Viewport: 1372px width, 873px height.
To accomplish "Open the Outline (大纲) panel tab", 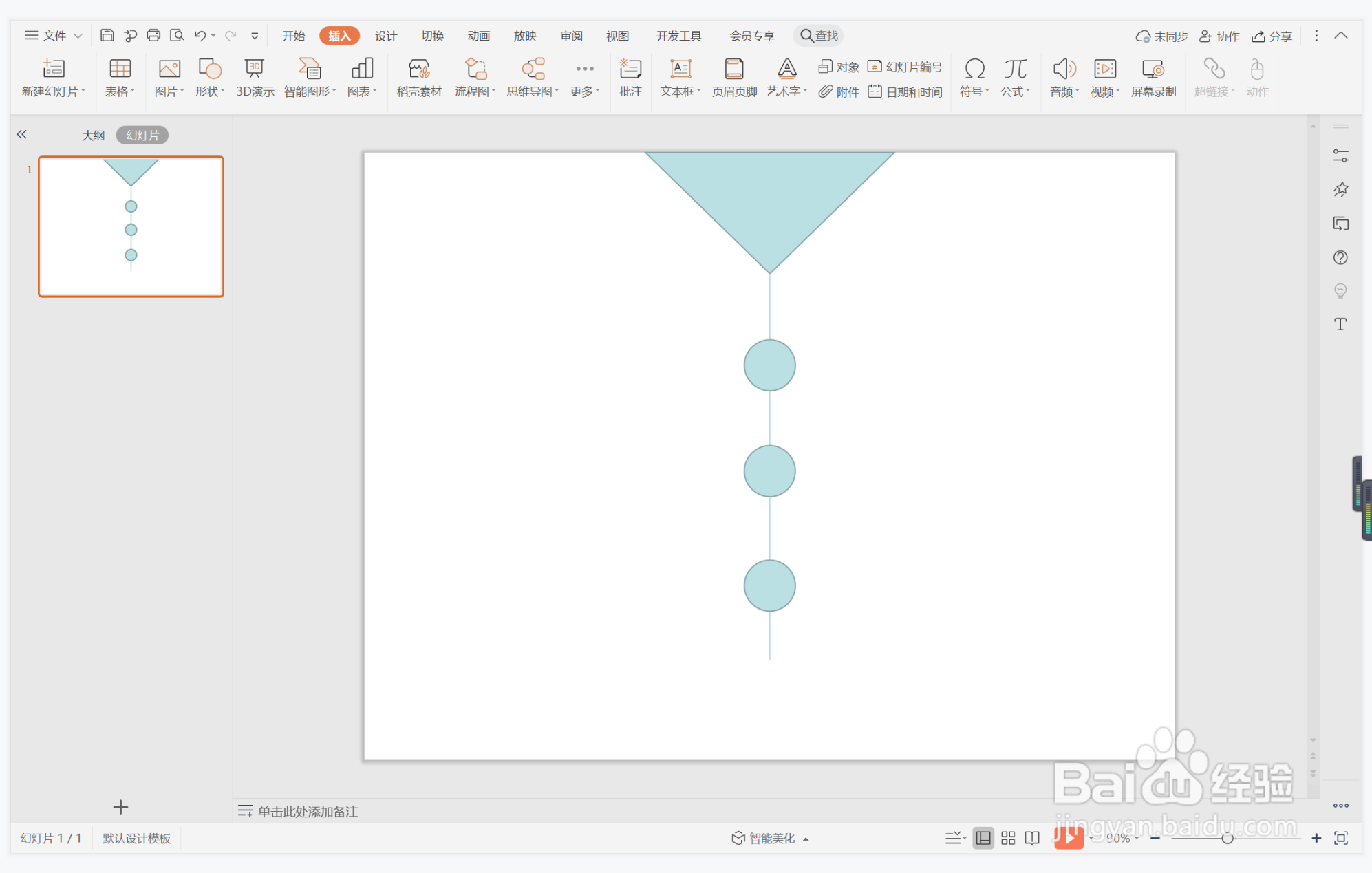I will (x=93, y=135).
